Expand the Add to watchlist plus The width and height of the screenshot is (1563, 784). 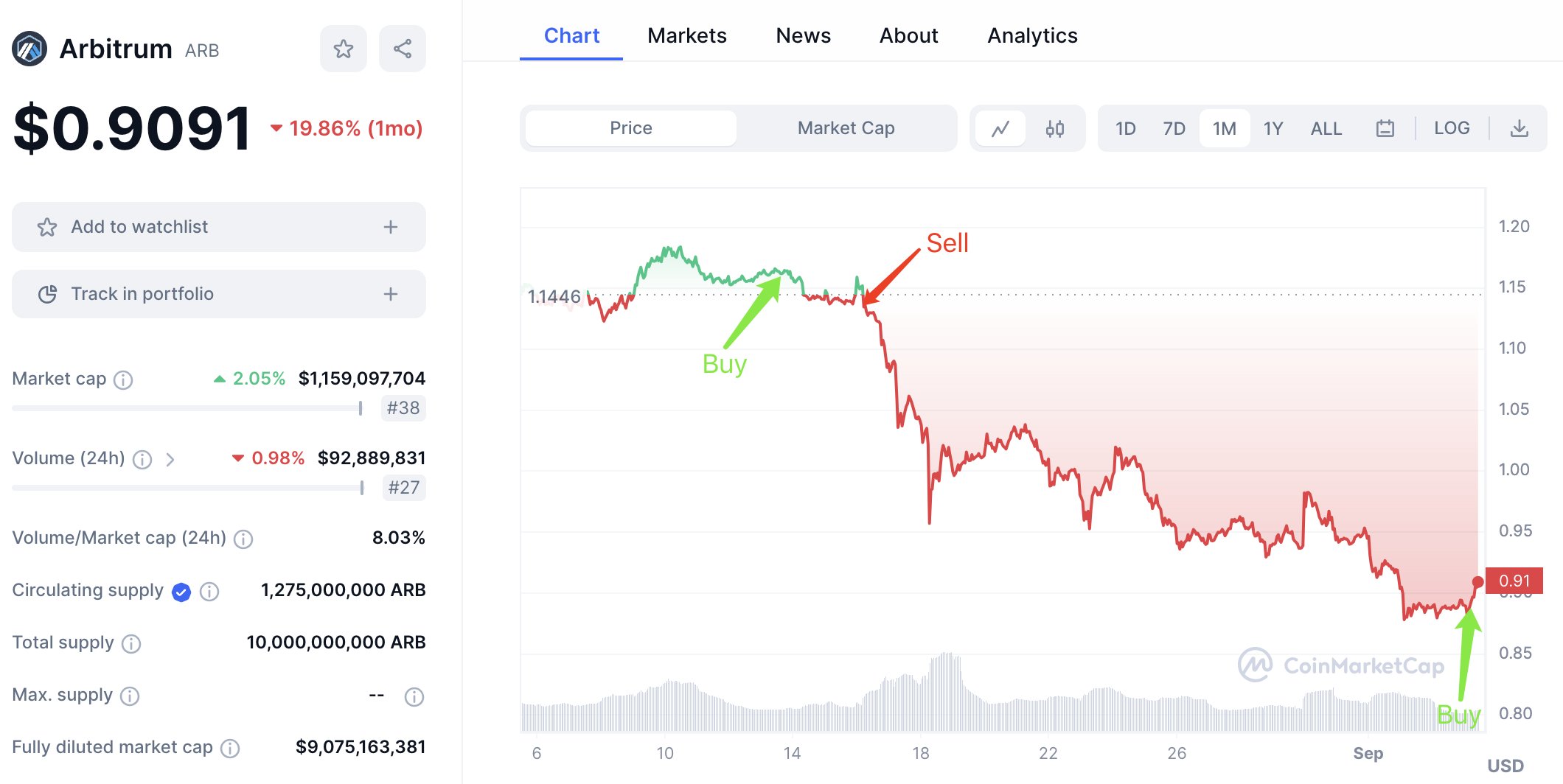[391, 227]
